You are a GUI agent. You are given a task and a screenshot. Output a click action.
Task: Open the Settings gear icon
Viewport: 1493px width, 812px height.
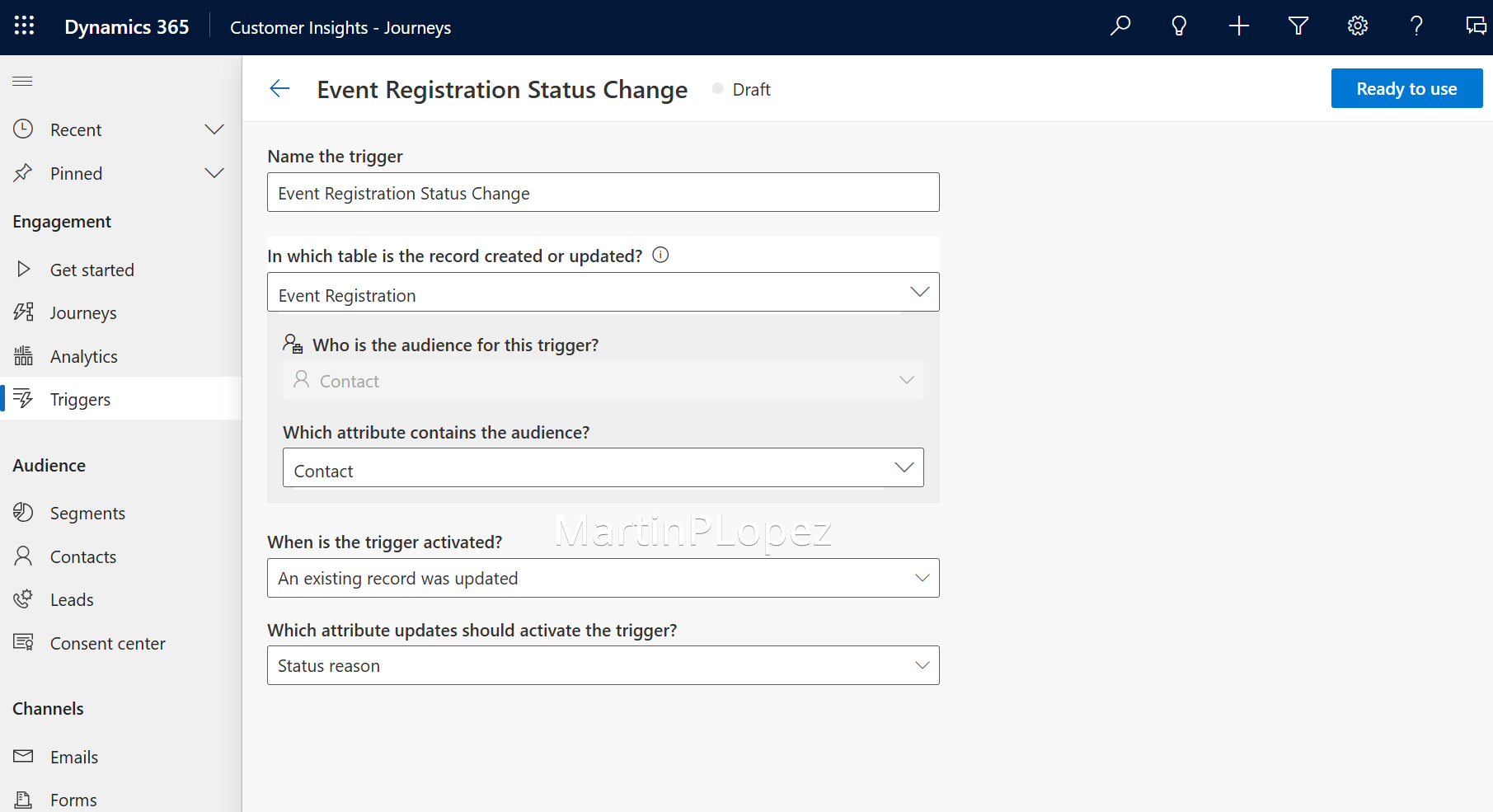click(x=1357, y=26)
